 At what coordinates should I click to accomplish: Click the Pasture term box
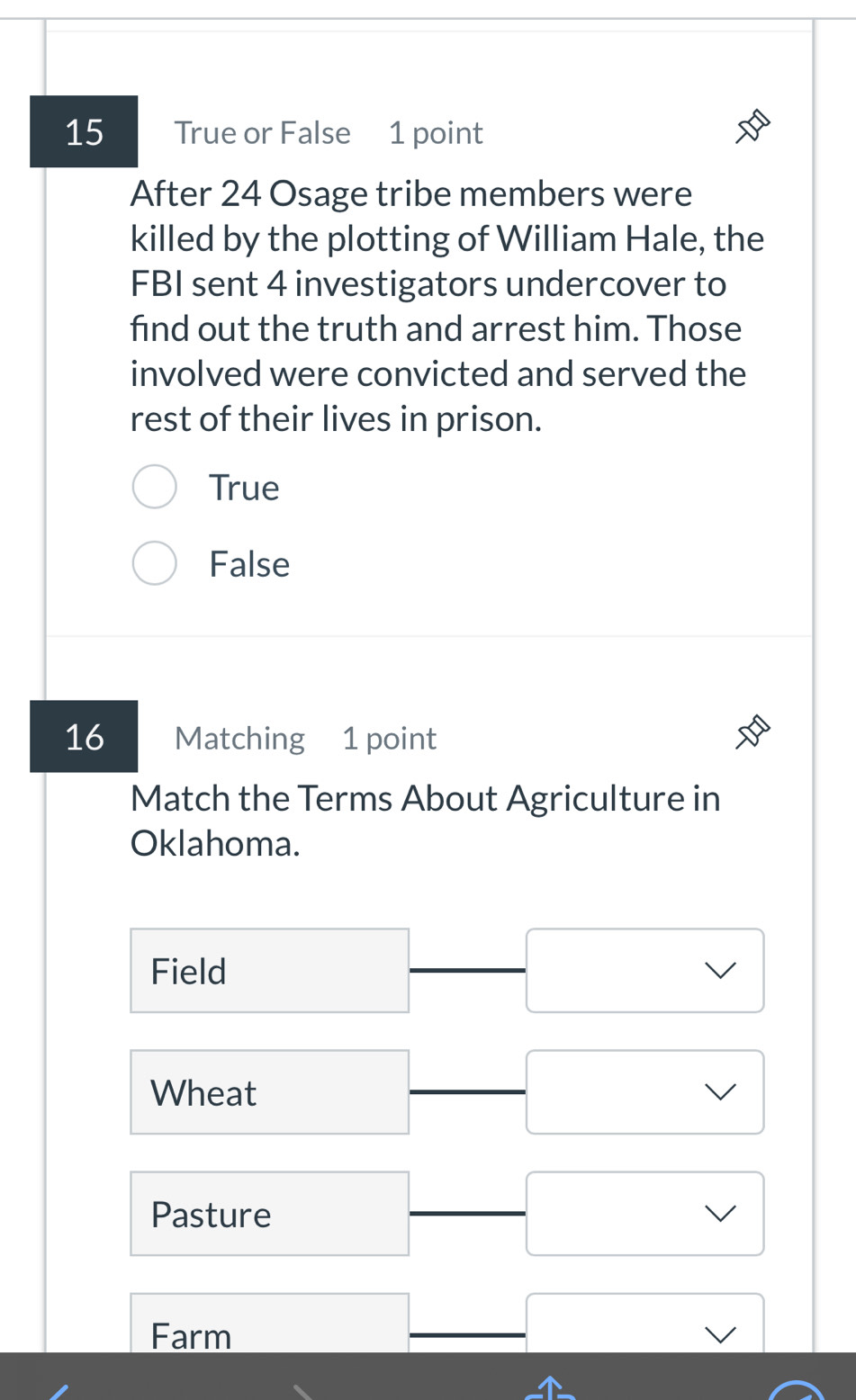[x=269, y=1214]
